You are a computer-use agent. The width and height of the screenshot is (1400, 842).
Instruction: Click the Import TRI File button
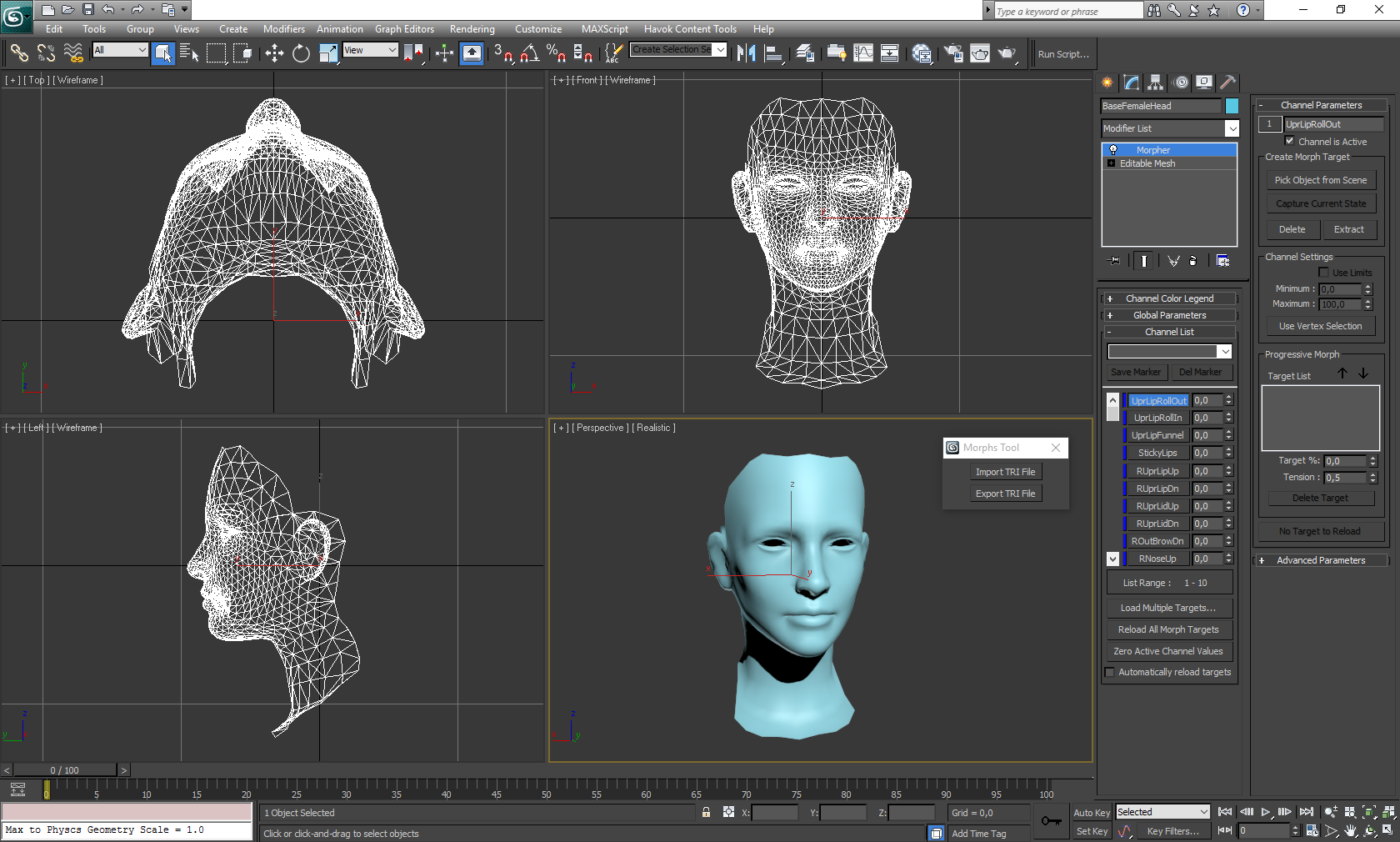pyautogui.click(x=1005, y=472)
